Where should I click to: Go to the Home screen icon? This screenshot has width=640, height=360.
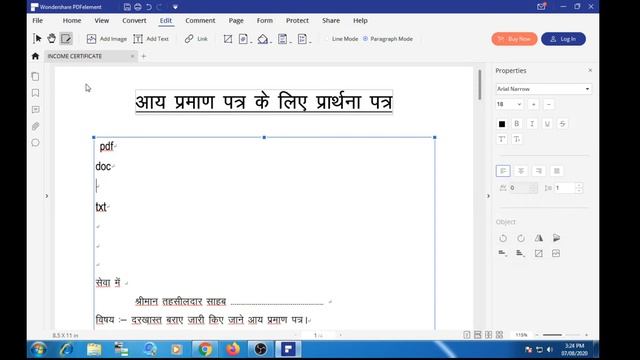click(35, 56)
